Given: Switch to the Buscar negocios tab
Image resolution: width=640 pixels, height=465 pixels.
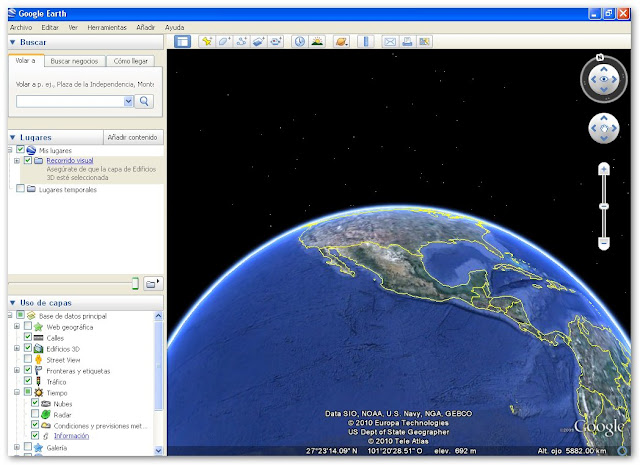Looking at the screenshot, I should click(x=74, y=61).
